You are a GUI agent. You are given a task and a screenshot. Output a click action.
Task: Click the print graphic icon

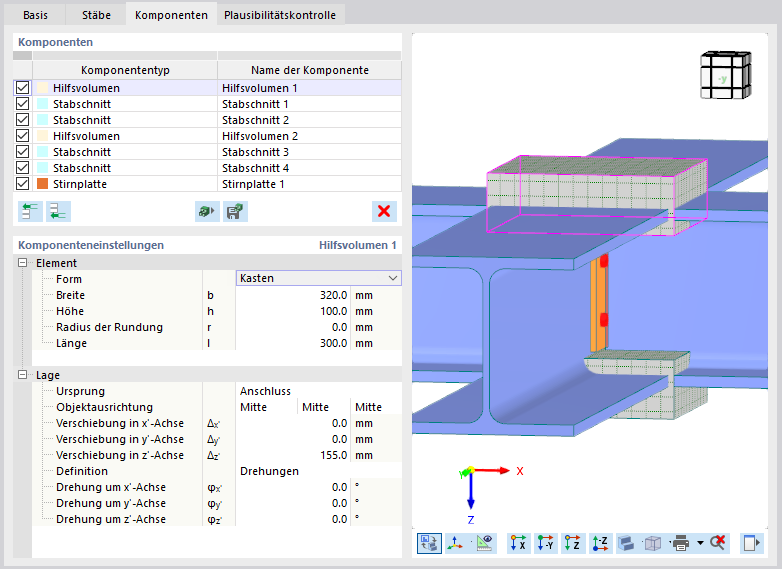[x=681, y=543]
